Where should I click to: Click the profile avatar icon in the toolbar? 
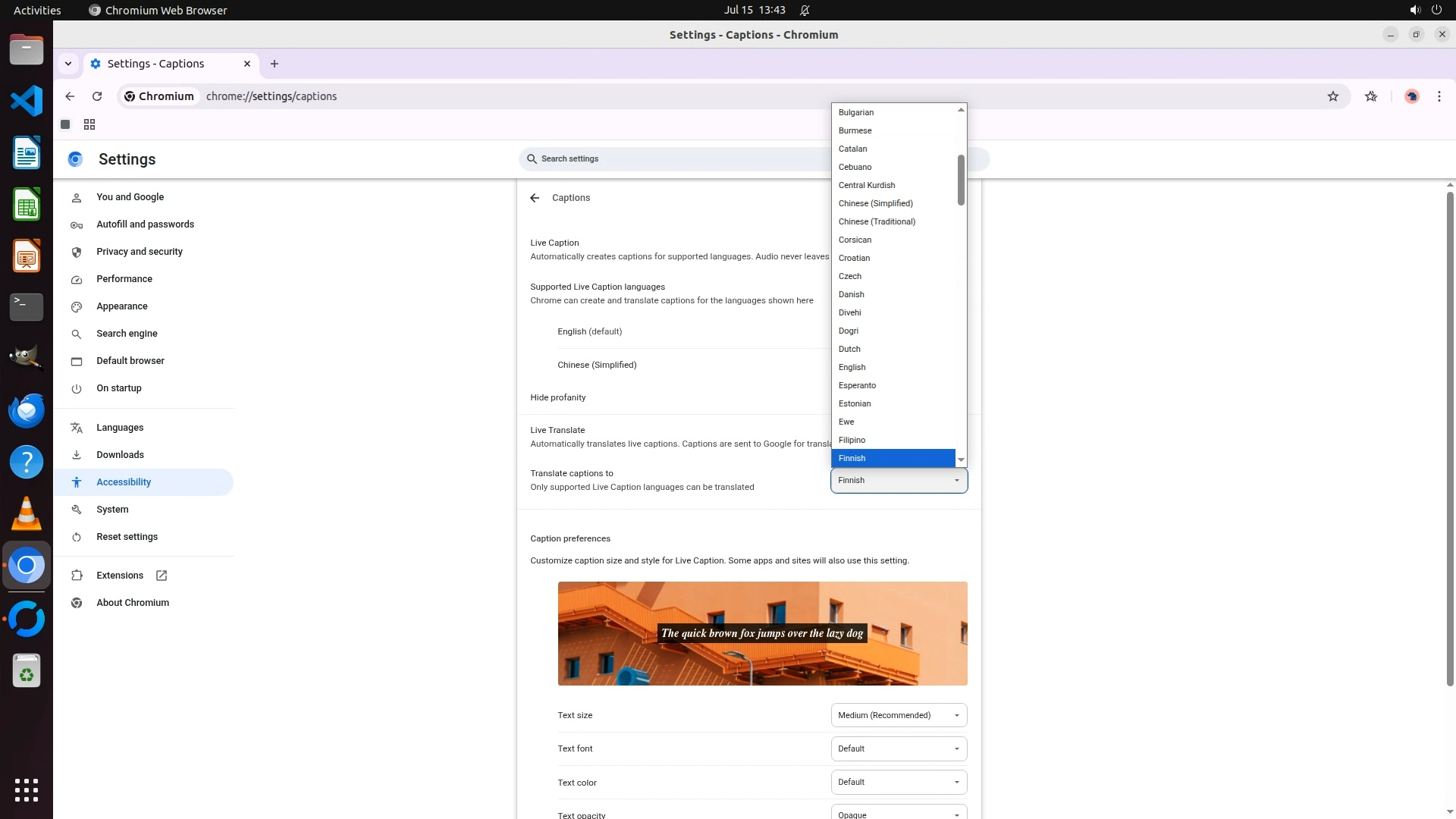click(x=1411, y=96)
